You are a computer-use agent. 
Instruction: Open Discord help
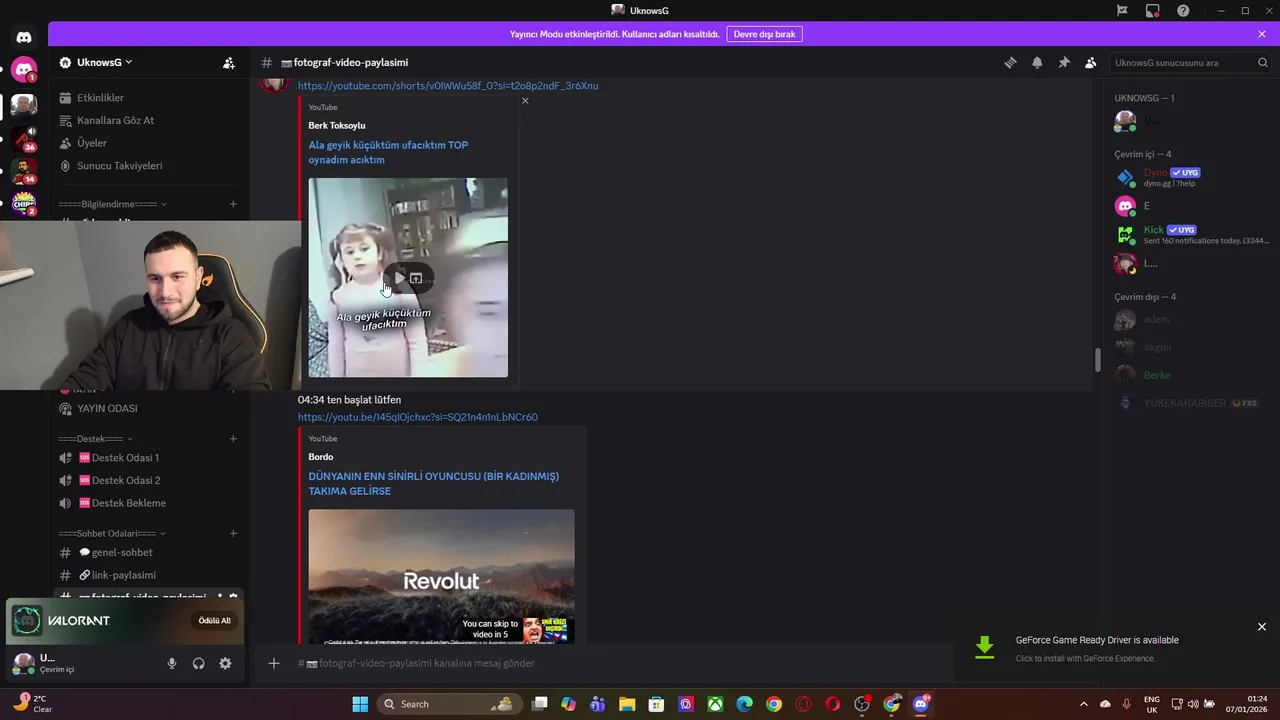point(1183,10)
